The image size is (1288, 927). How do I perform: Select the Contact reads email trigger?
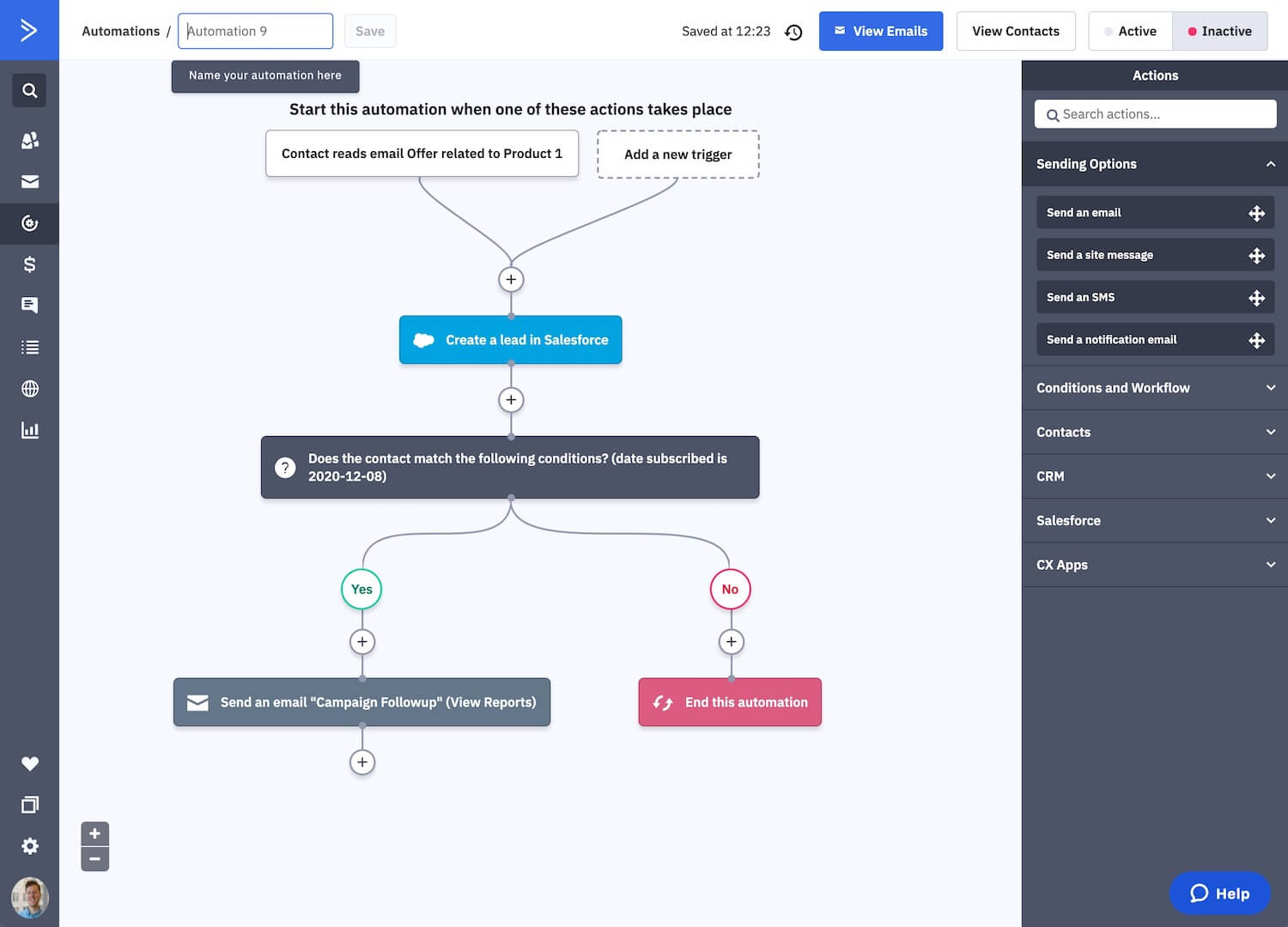(422, 154)
